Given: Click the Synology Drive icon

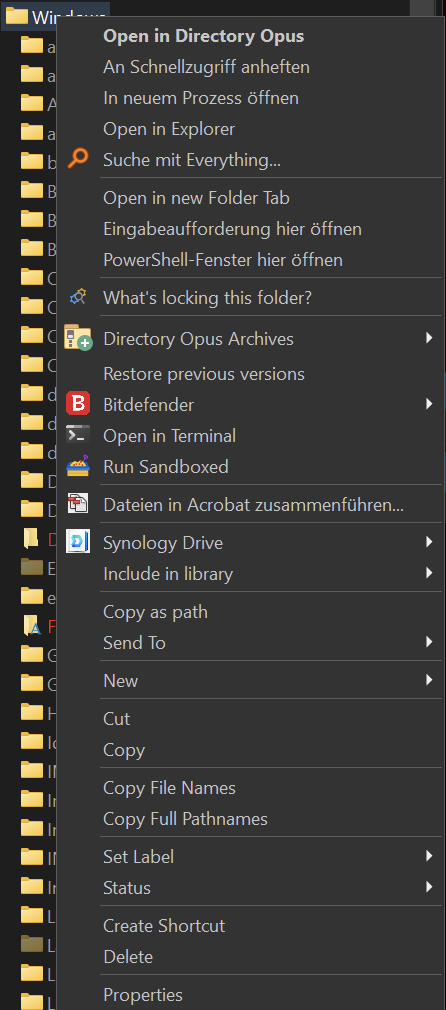Looking at the screenshot, I should tap(78, 542).
